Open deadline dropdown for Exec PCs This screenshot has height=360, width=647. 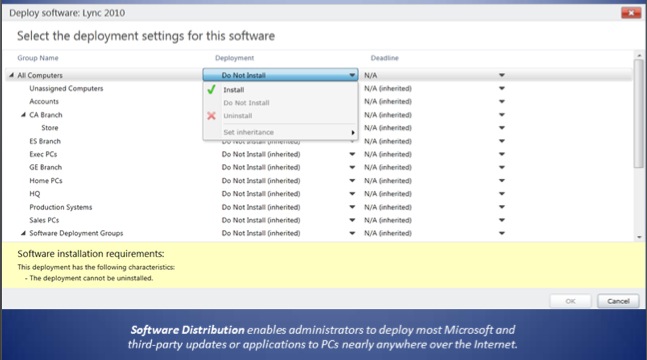(502, 154)
